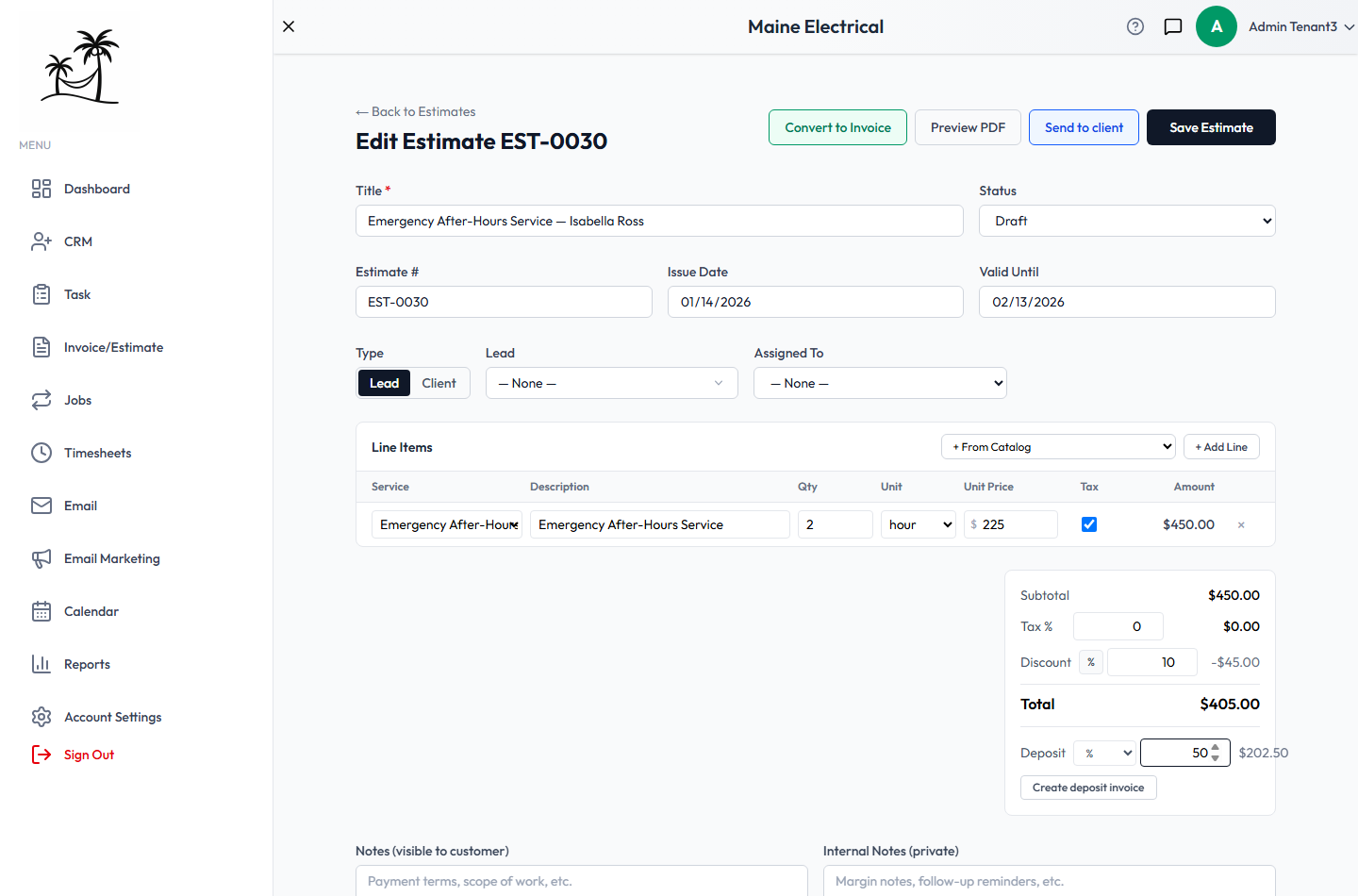Open the From Catalog dropdown

point(1058,447)
